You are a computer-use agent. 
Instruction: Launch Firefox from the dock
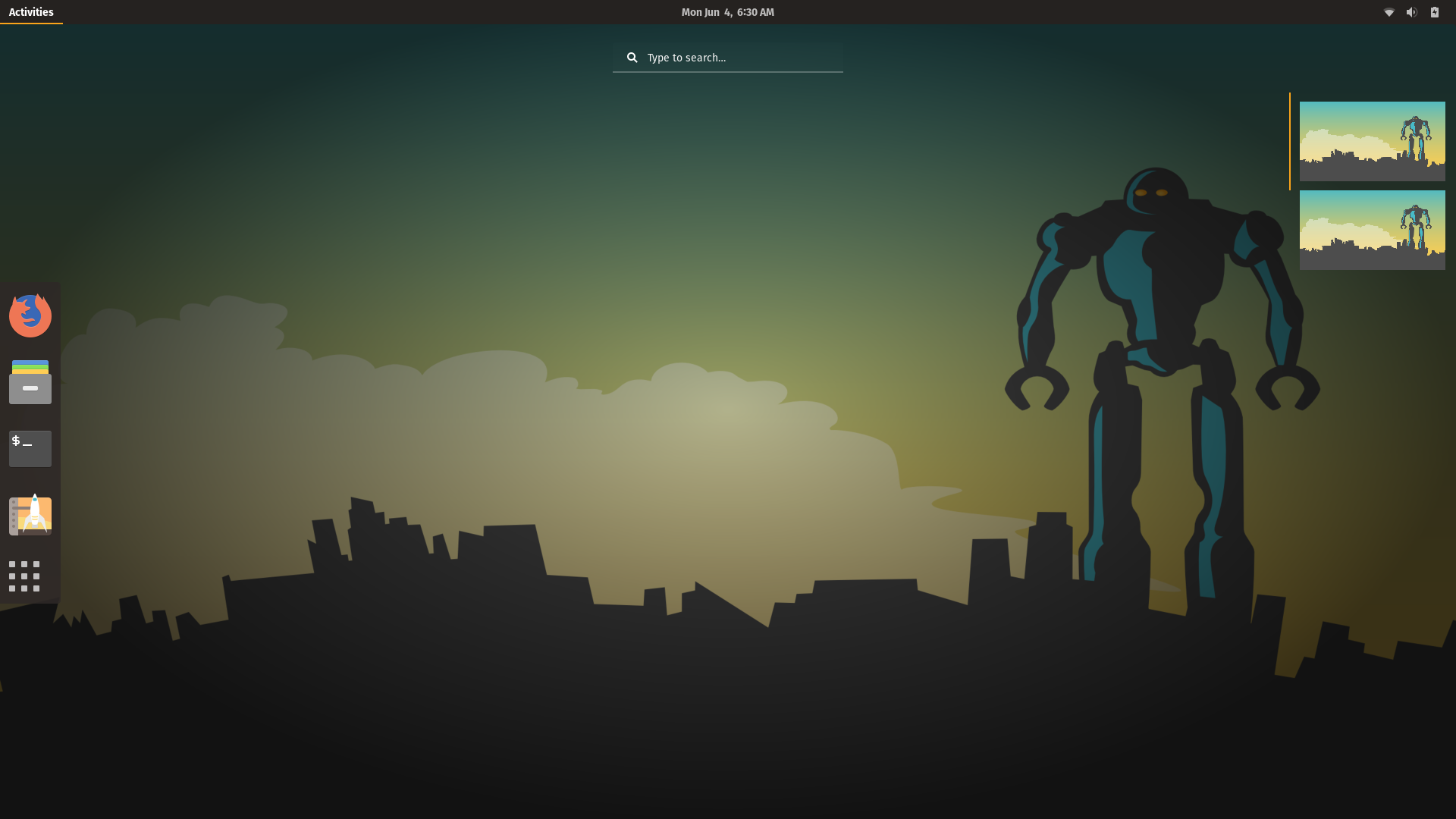(30, 315)
